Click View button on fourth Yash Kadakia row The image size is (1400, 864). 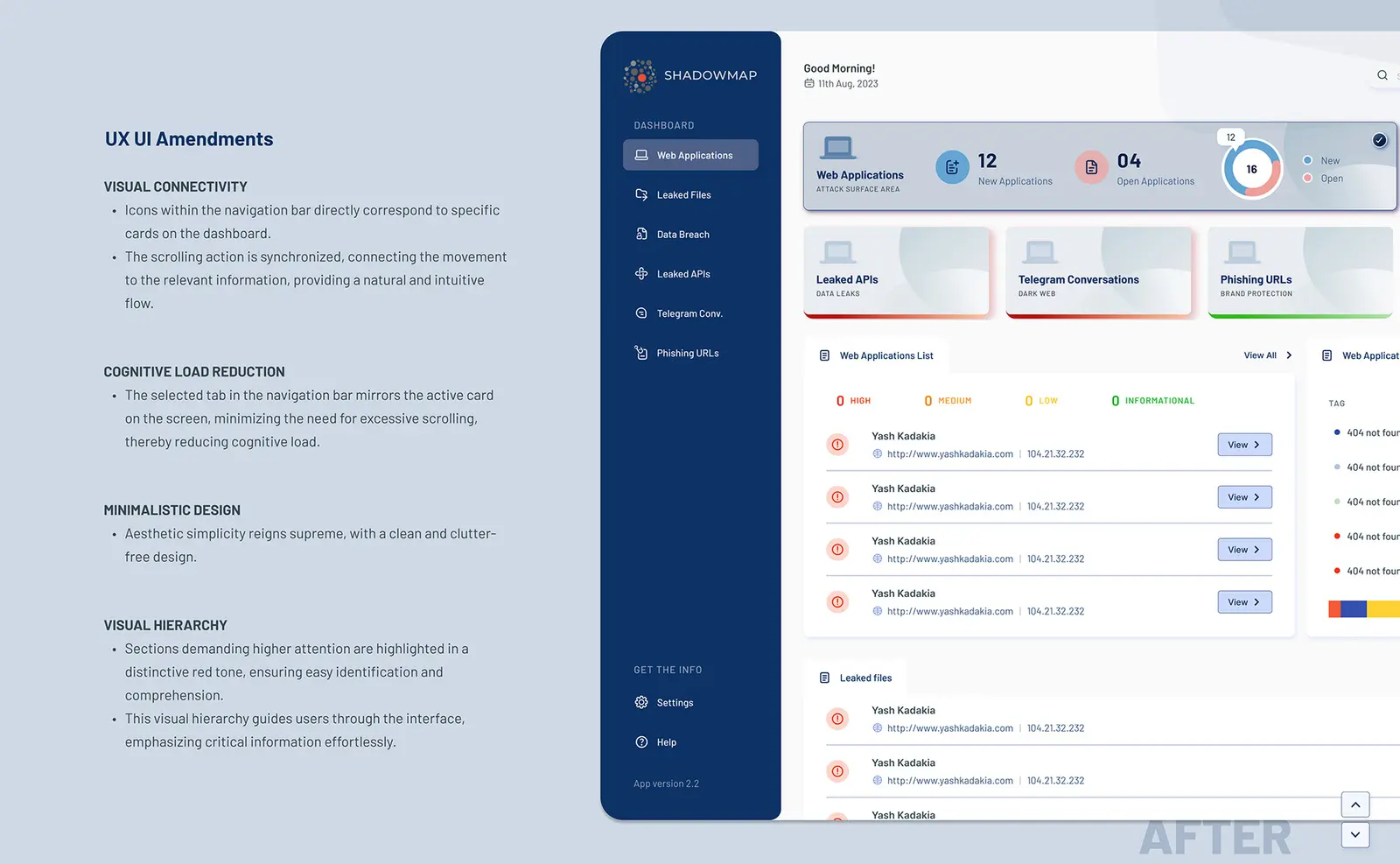pyautogui.click(x=1244, y=602)
